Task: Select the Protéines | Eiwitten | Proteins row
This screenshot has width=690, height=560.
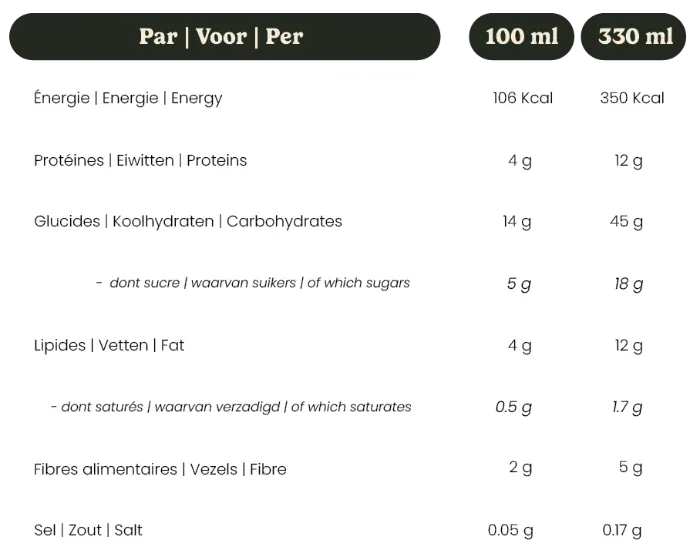Action: click(140, 160)
